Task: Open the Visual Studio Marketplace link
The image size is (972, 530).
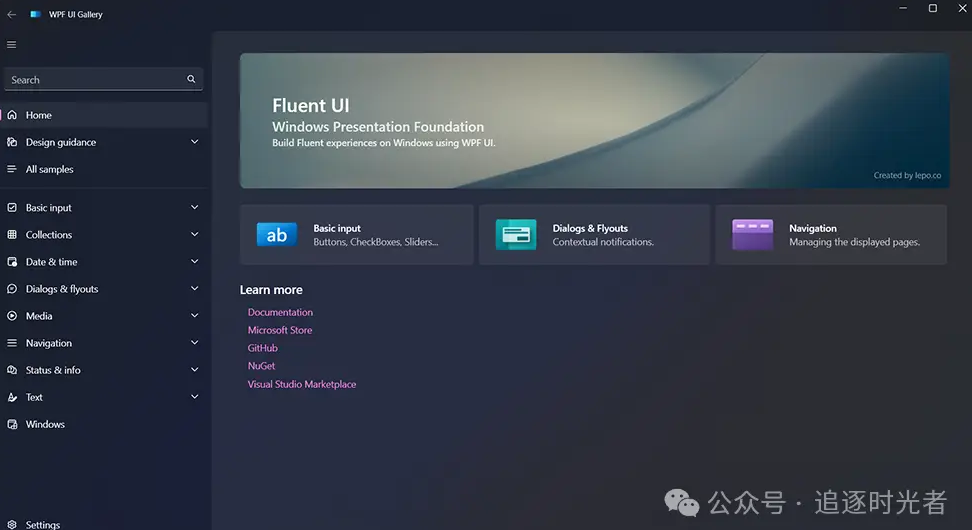Action: 302,384
